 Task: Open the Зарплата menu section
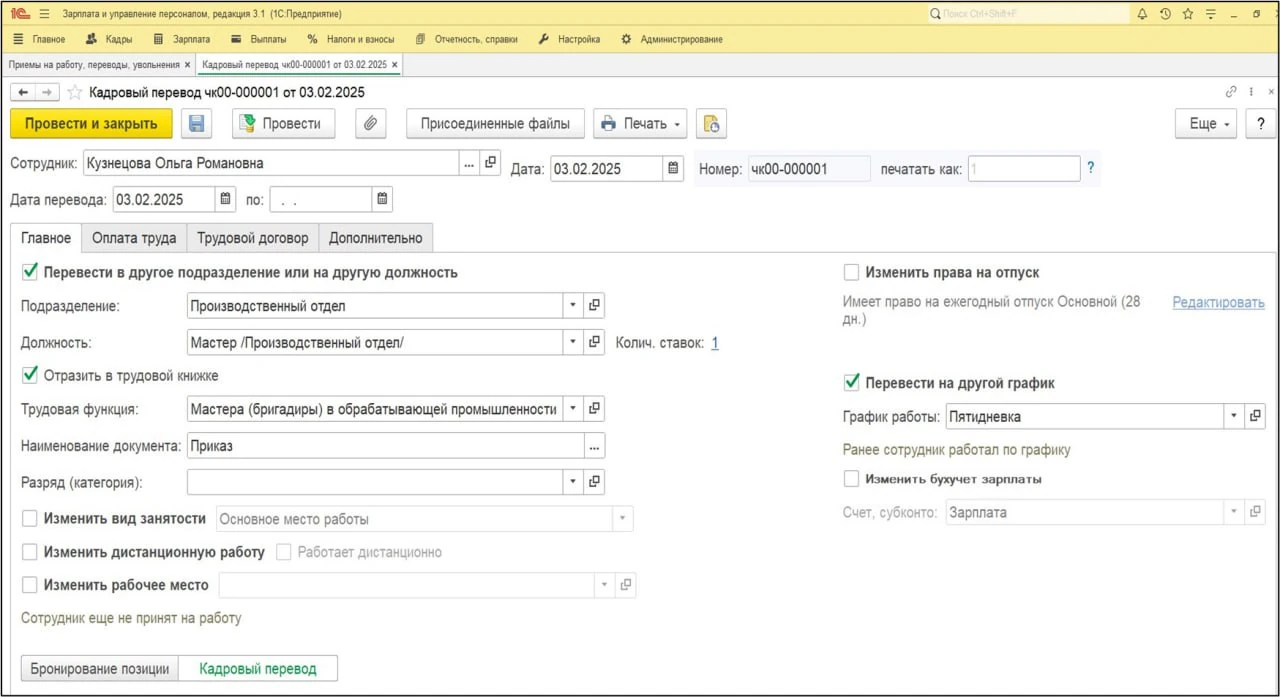182,39
